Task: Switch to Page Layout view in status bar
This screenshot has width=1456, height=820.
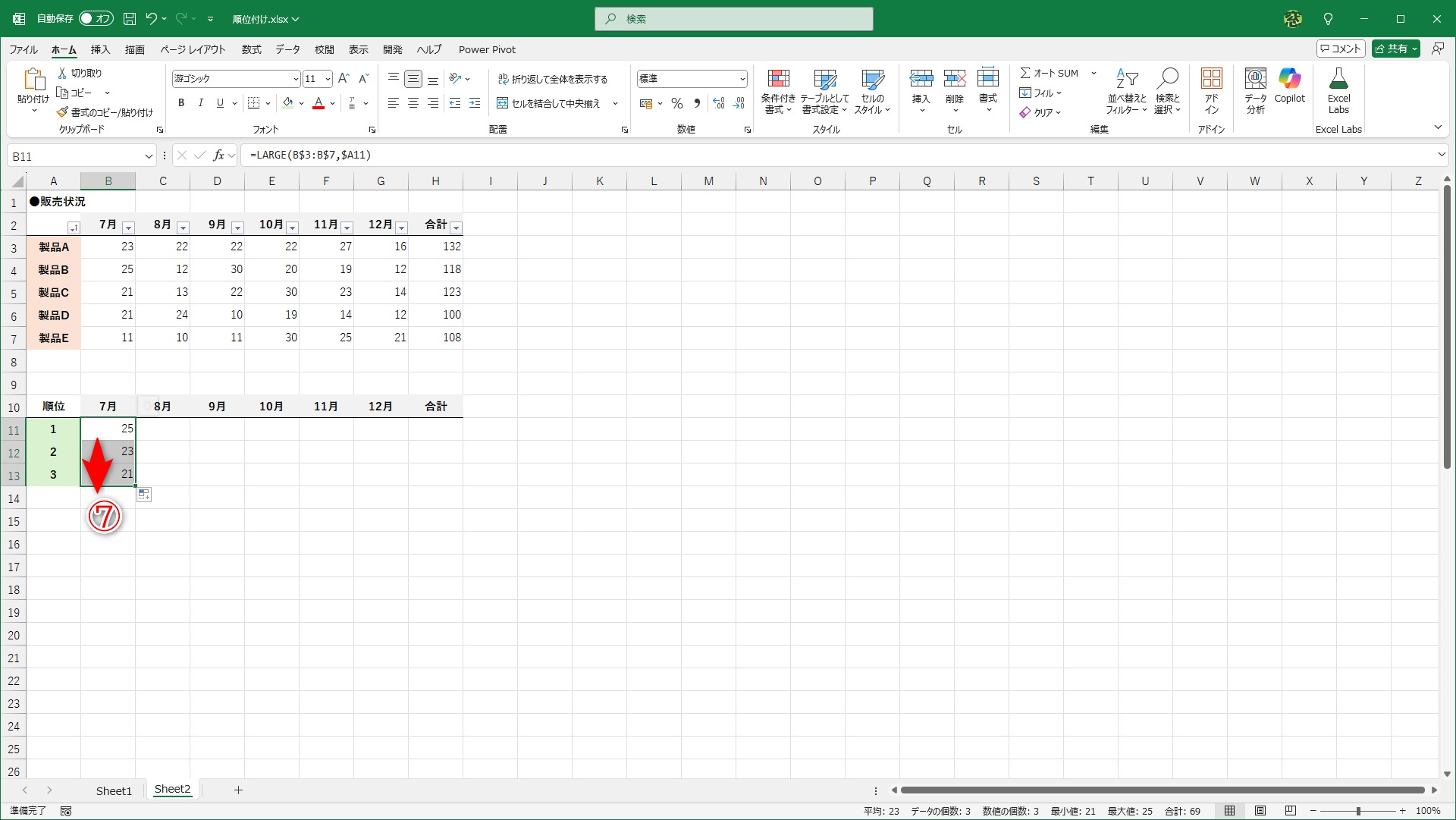Action: (x=1260, y=811)
